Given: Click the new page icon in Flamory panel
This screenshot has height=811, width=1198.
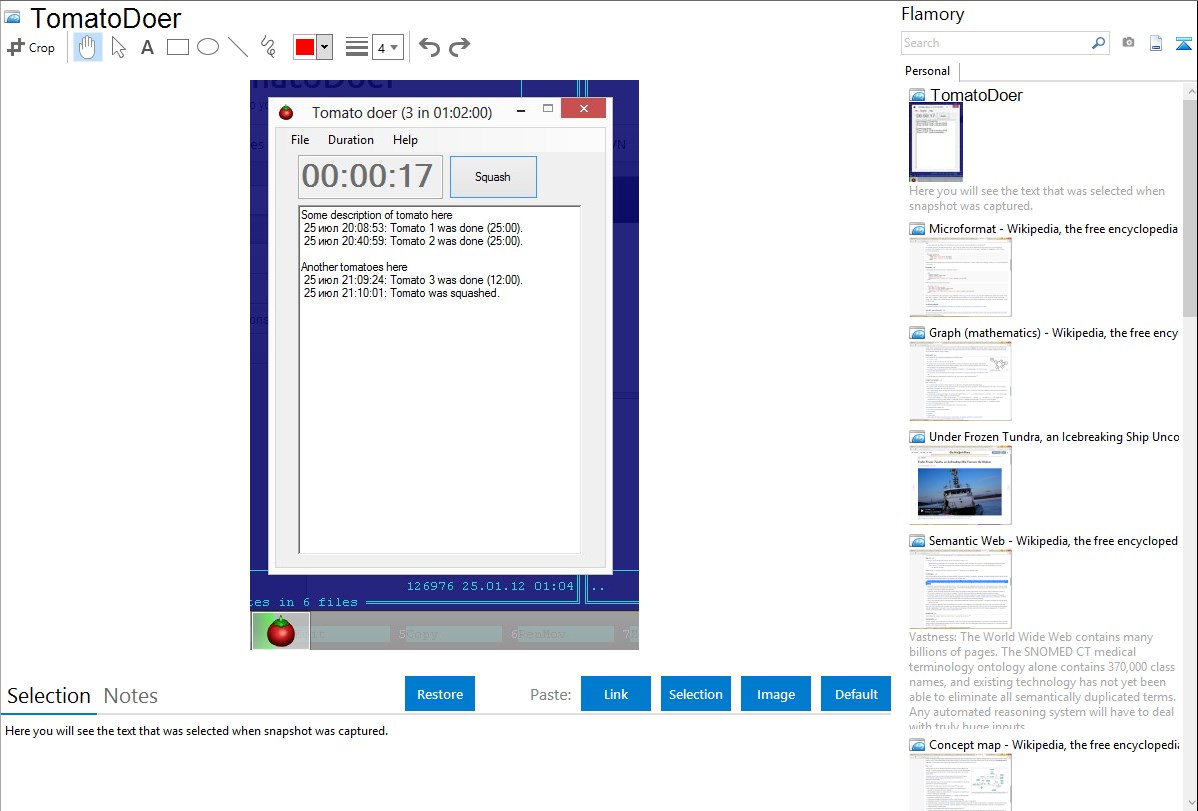Looking at the screenshot, I should [1156, 43].
